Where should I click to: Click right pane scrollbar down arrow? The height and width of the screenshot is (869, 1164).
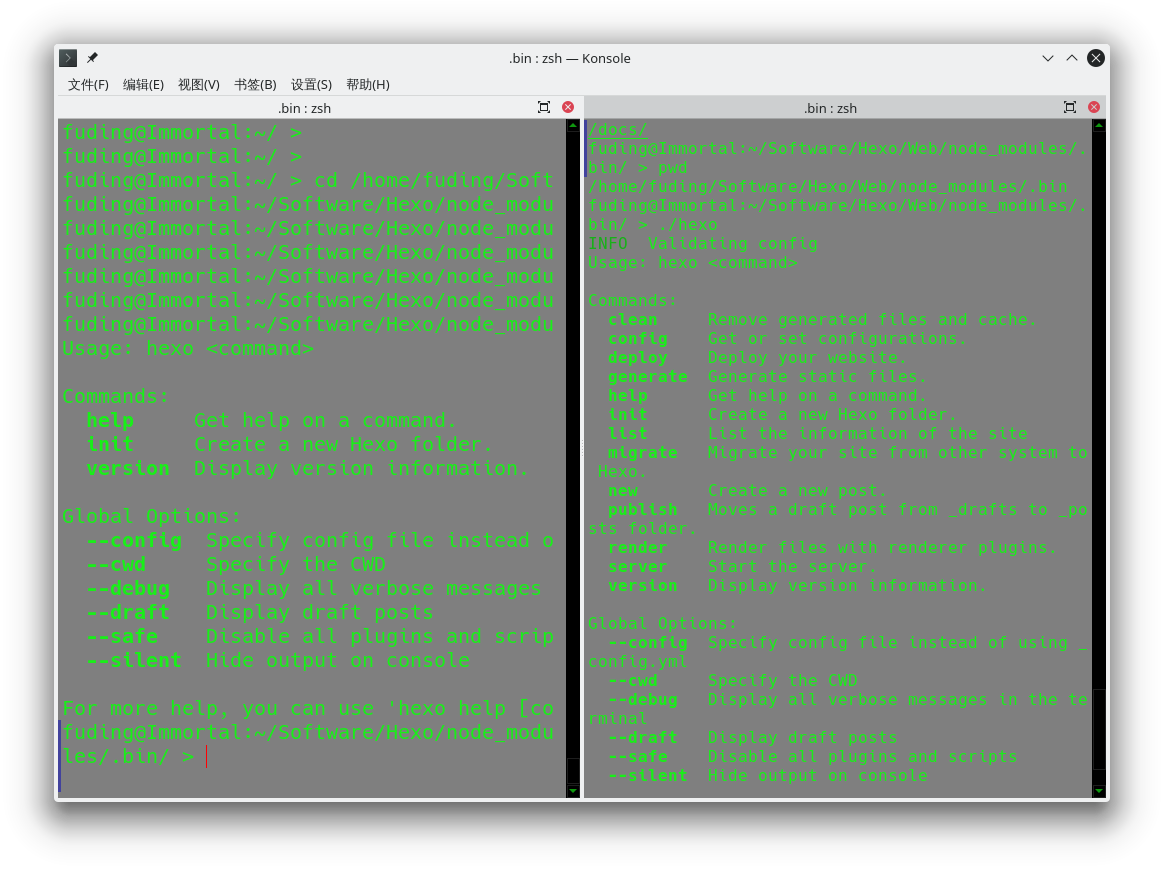1099,791
